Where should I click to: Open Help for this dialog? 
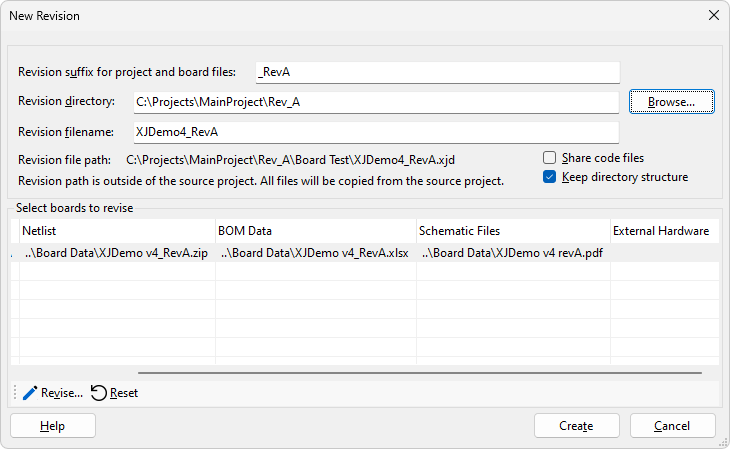point(53,426)
